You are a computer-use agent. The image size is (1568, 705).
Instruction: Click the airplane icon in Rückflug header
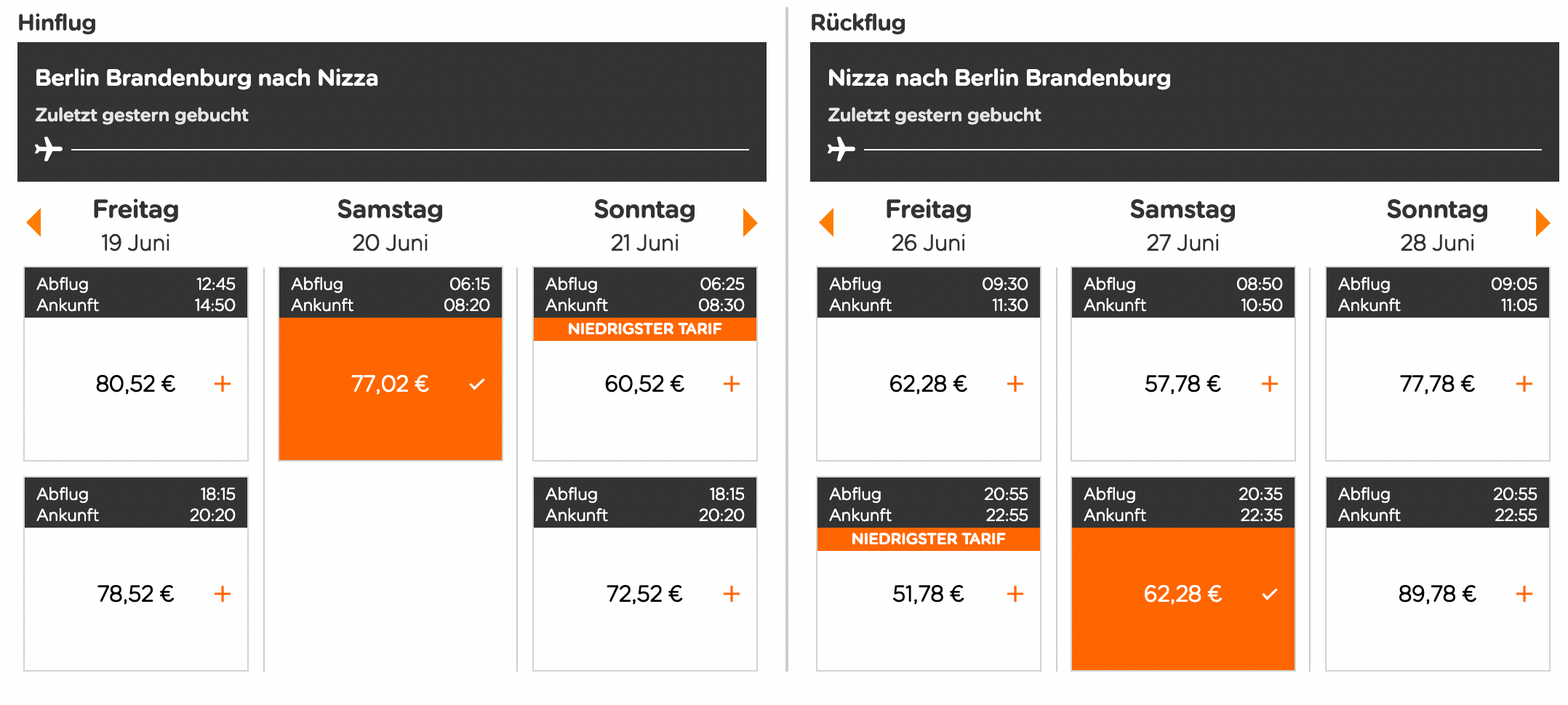pos(841,150)
